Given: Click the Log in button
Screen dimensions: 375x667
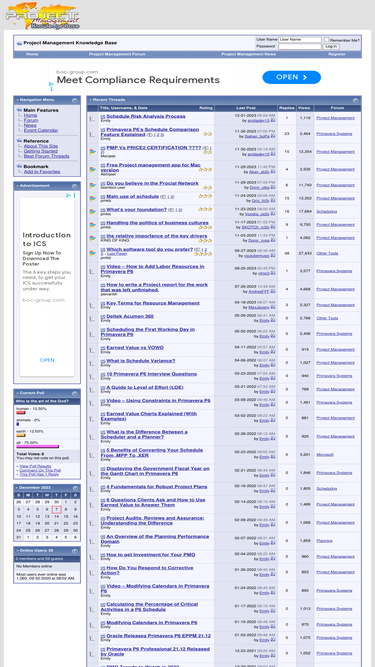Looking at the screenshot, I should coord(331,46).
